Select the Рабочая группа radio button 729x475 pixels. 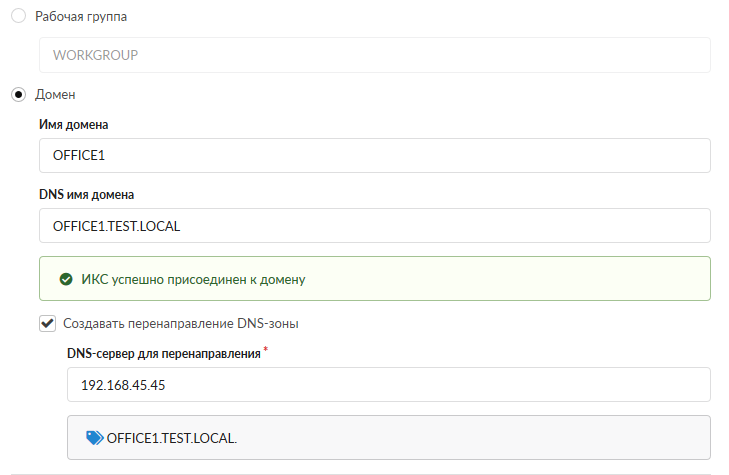pyautogui.click(x=18, y=16)
